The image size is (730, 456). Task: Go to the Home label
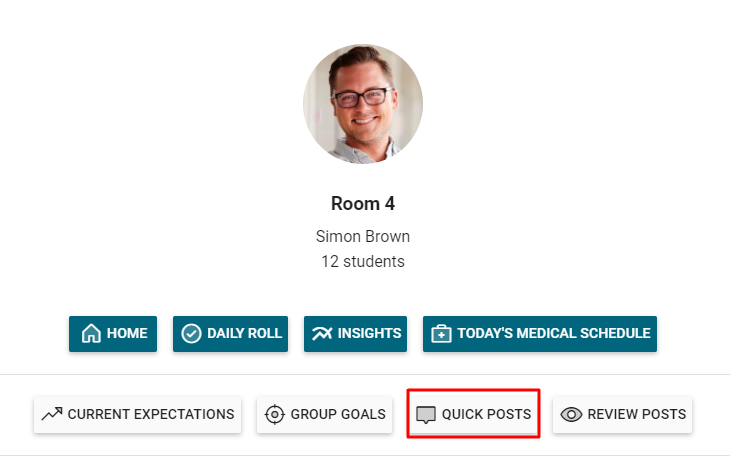(128, 334)
